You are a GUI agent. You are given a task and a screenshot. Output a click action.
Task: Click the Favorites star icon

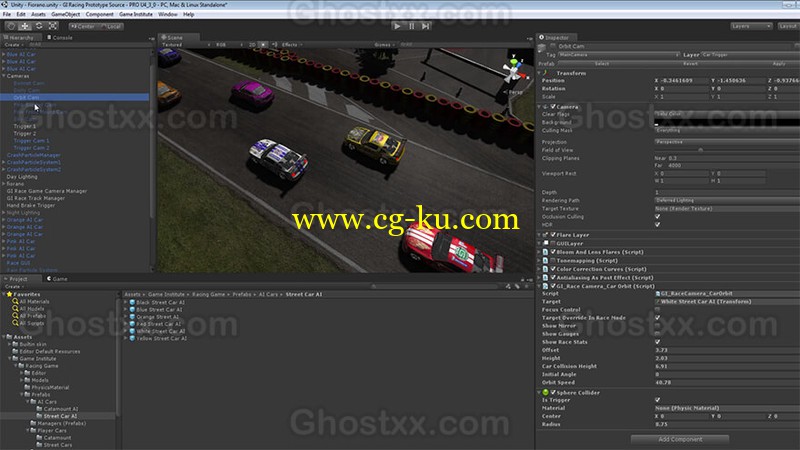(9, 294)
